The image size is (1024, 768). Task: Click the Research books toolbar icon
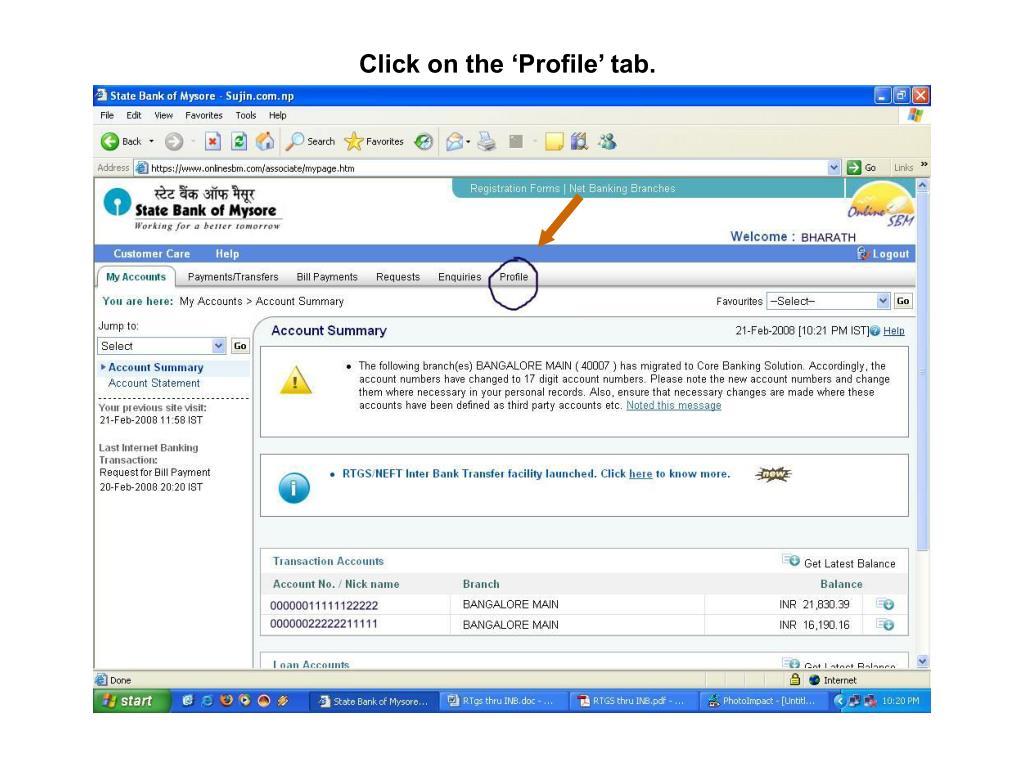[579, 142]
